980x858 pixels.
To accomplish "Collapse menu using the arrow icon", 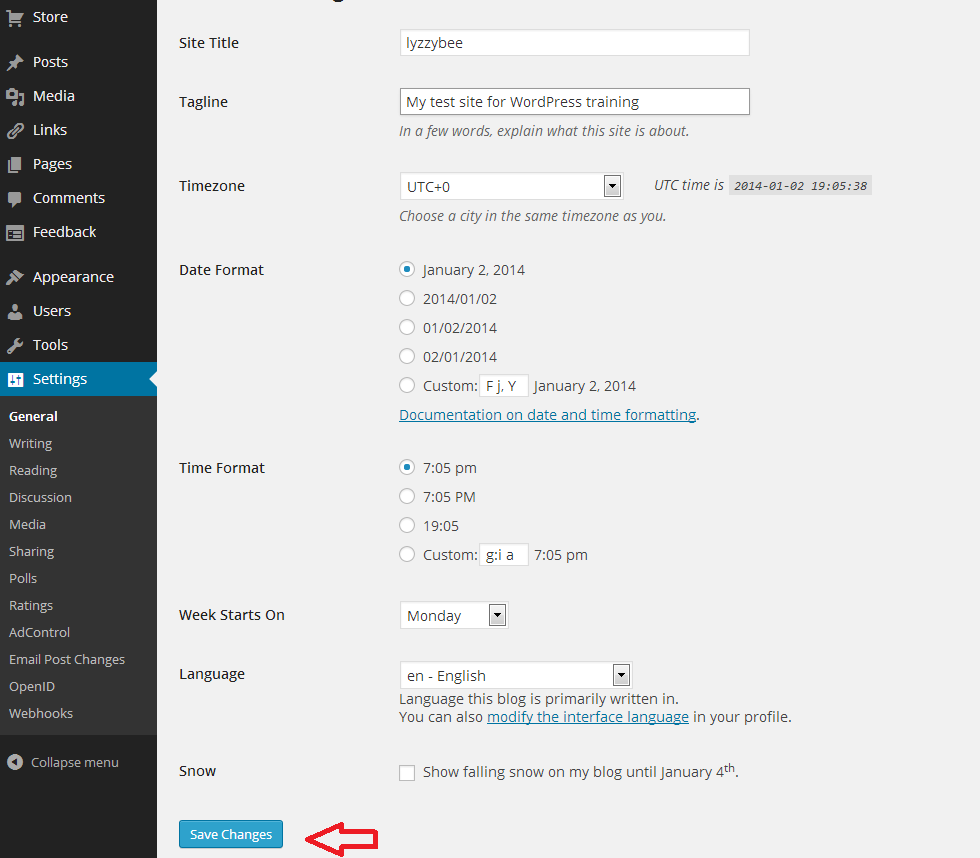I will [x=15, y=762].
